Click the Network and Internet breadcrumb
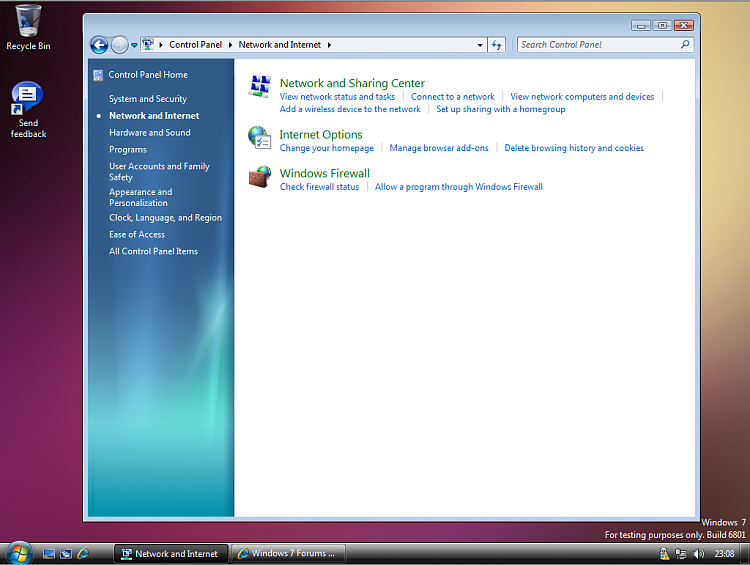750x565 pixels. pos(279,45)
